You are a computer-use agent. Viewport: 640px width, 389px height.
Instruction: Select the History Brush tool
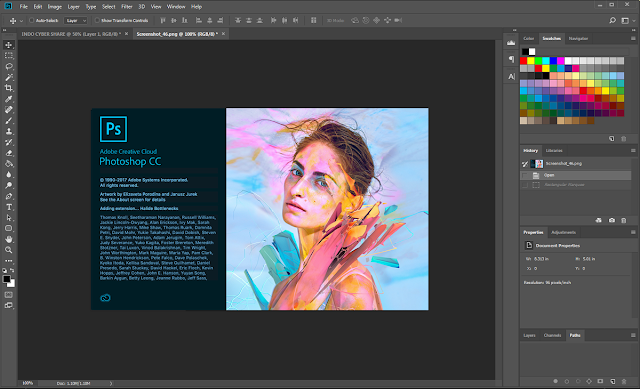coord(9,142)
